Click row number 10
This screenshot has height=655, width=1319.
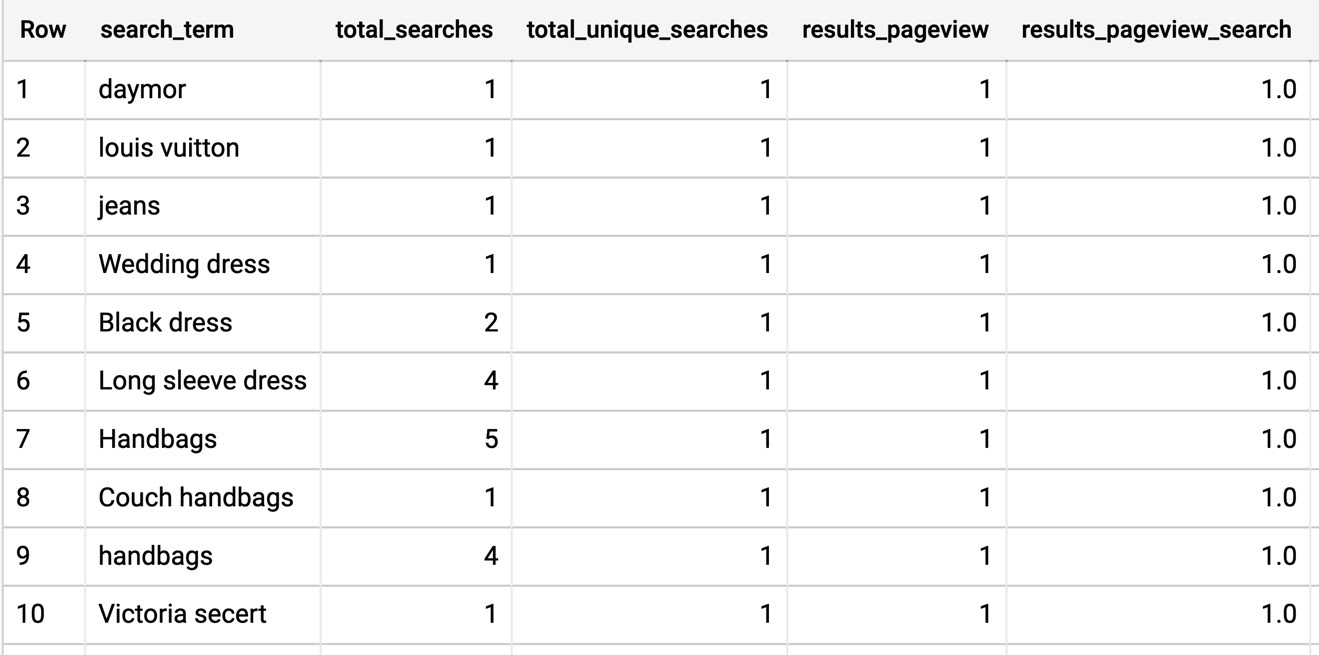point(31,613)
